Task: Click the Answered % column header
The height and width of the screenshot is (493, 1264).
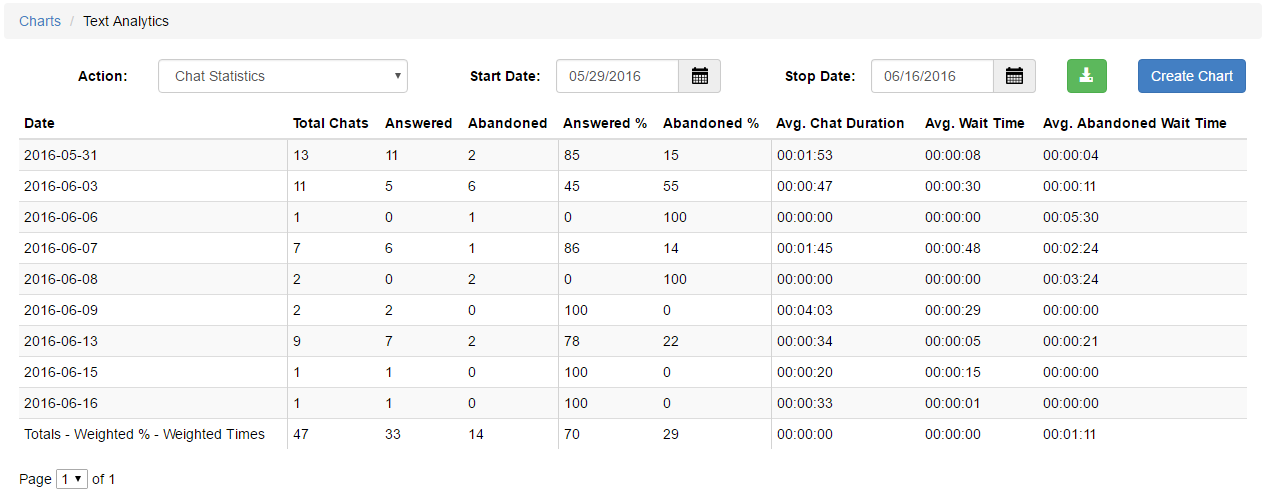Action: (x=605, y=123)
